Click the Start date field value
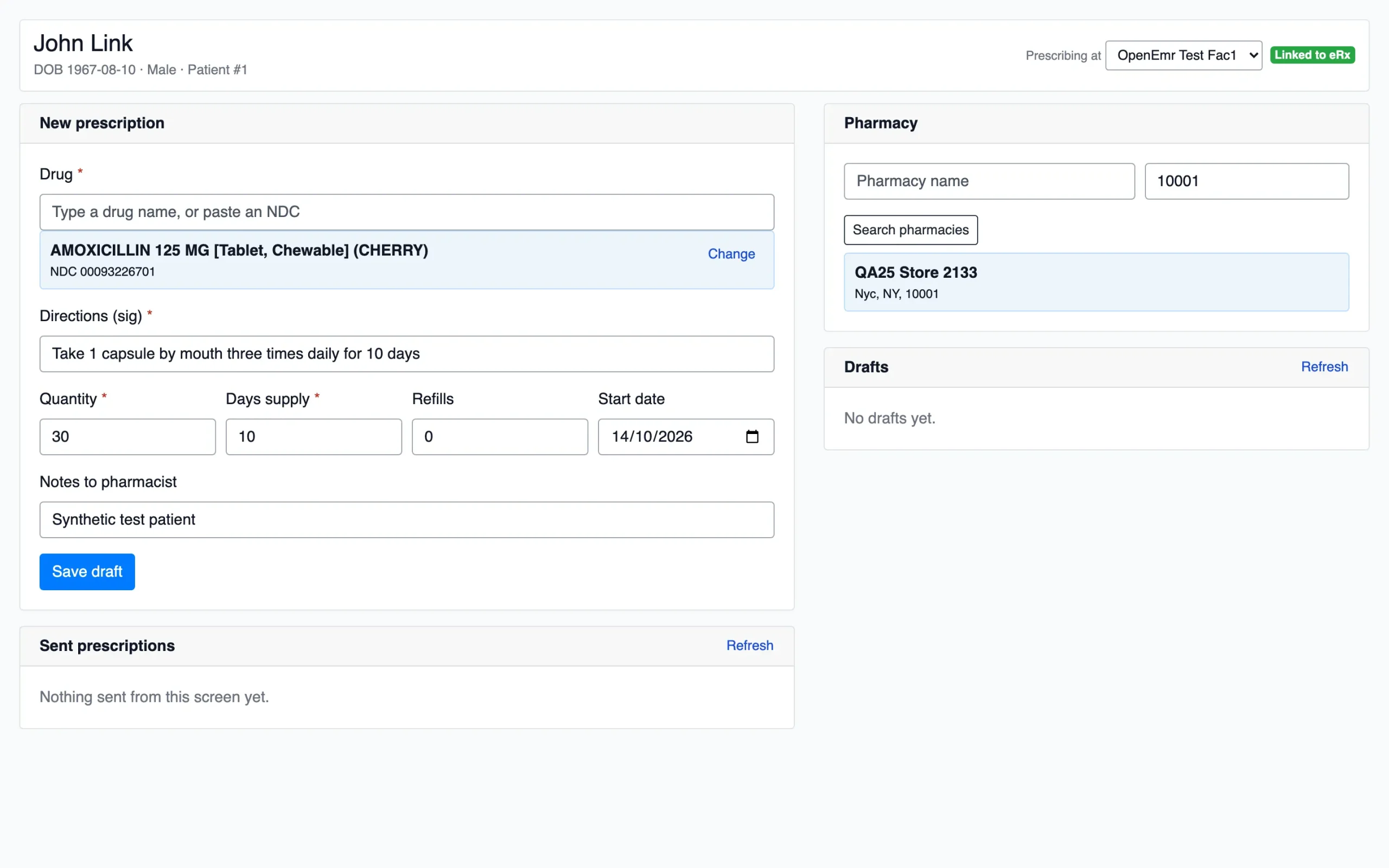This screenshot has height=868, width=1389. pyautogui.click(x=652, y=437)
